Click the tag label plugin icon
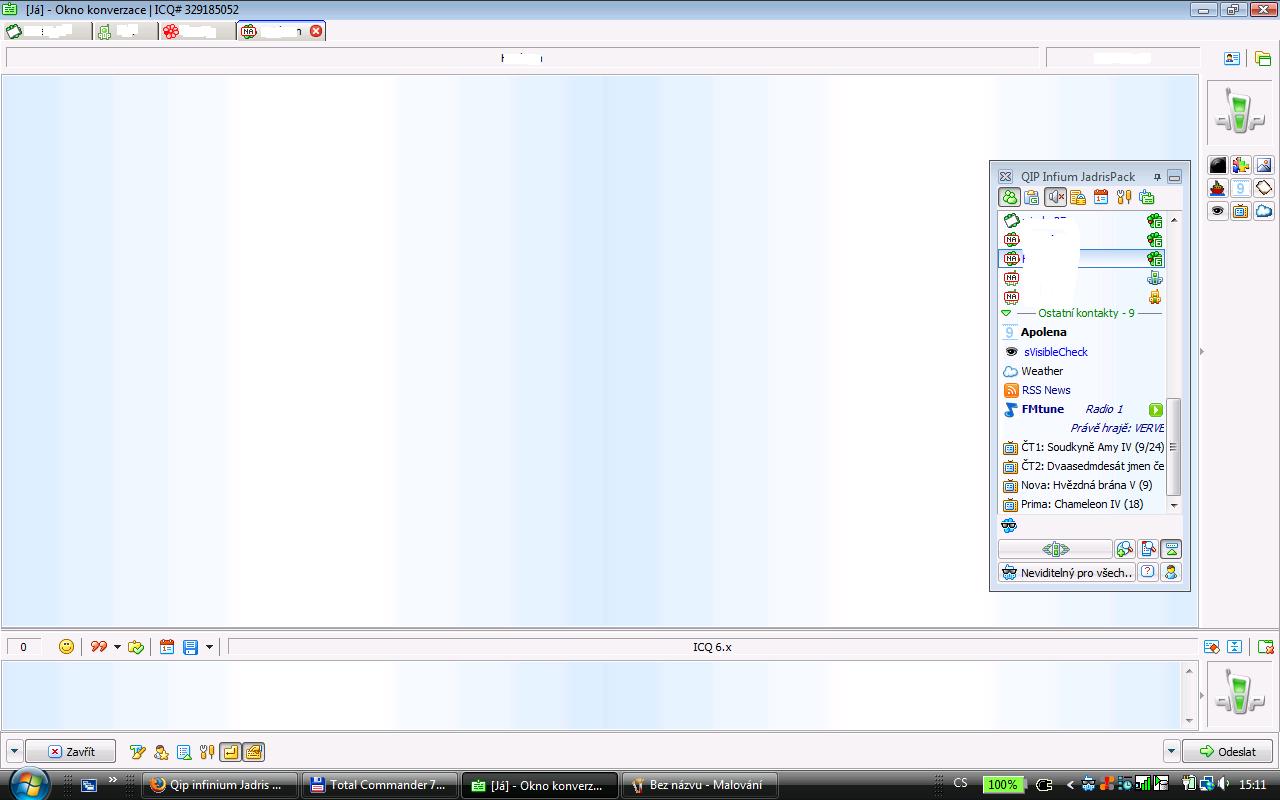 pos(1264,188)
